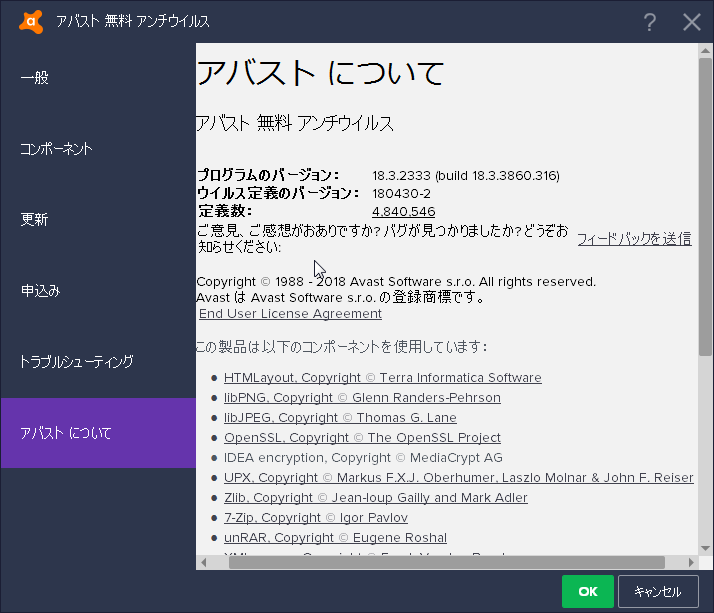714x613 pixels.
Task: Open the End User License Agreement link
Action: coord(290,314)
